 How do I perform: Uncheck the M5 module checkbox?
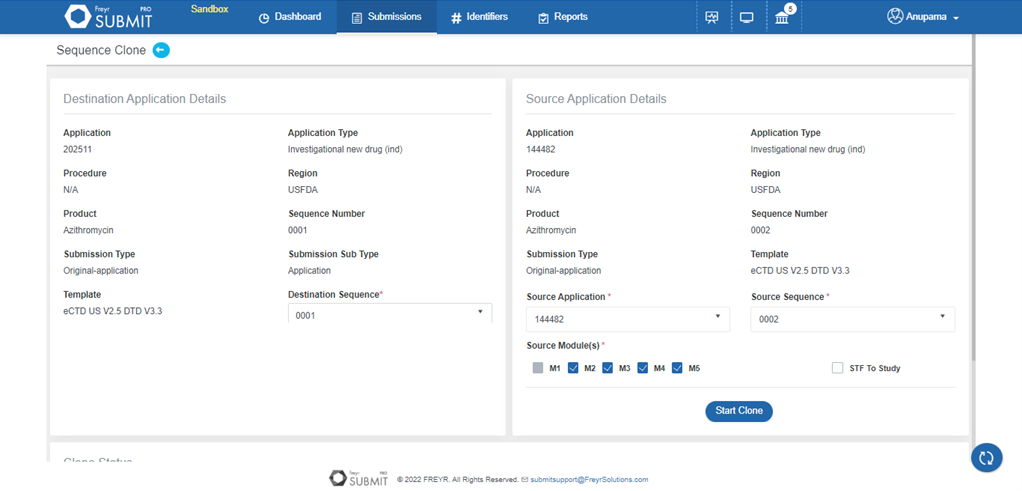click(x=677, y=368)
